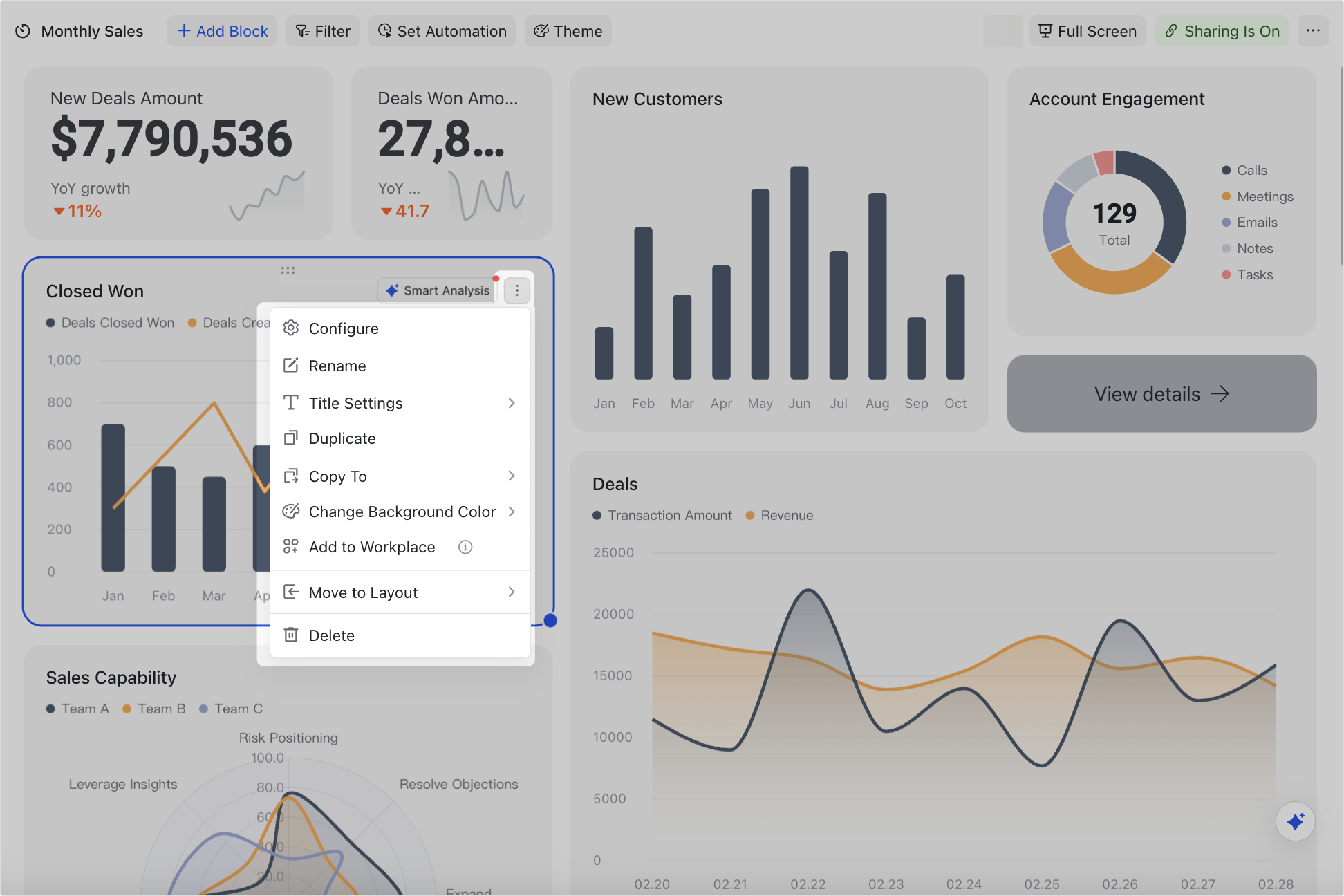Toggle the Deals Closed Won legend
The width and height of the screenshot is (1344, 896).
click(111, 323)
